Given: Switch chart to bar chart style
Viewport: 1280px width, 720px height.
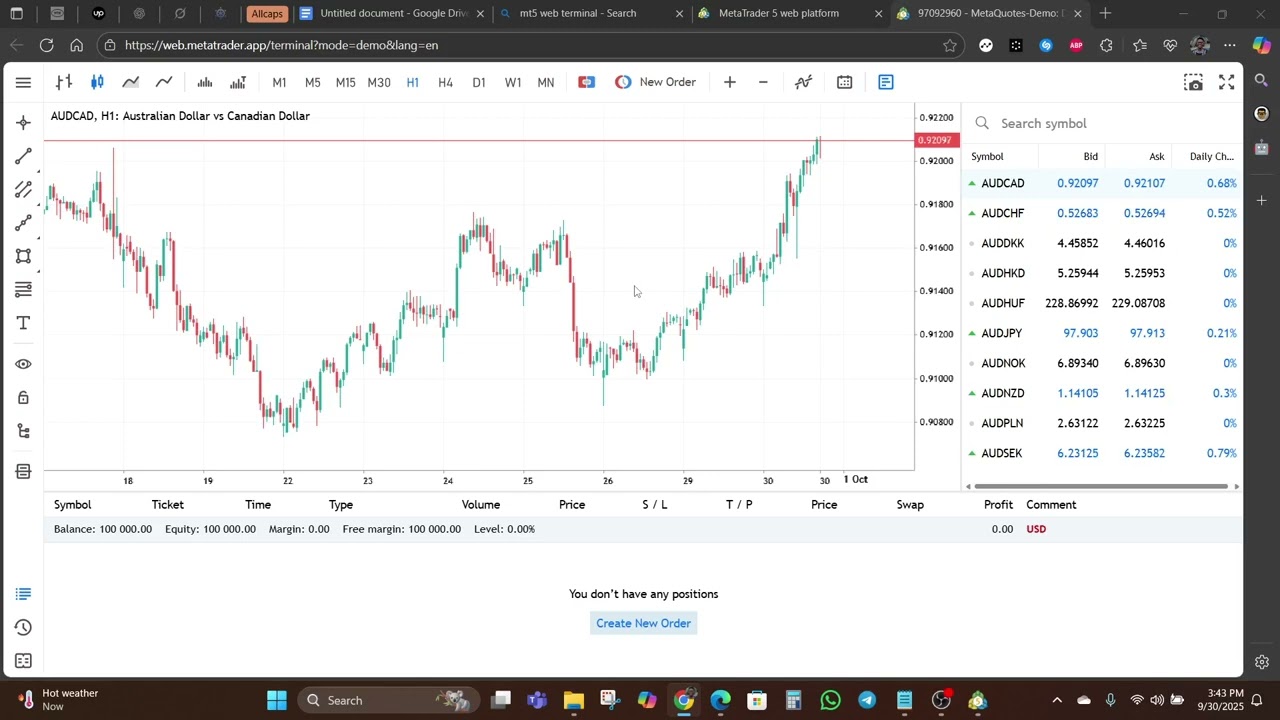Looking at the screenshot, I should (64, 82).
